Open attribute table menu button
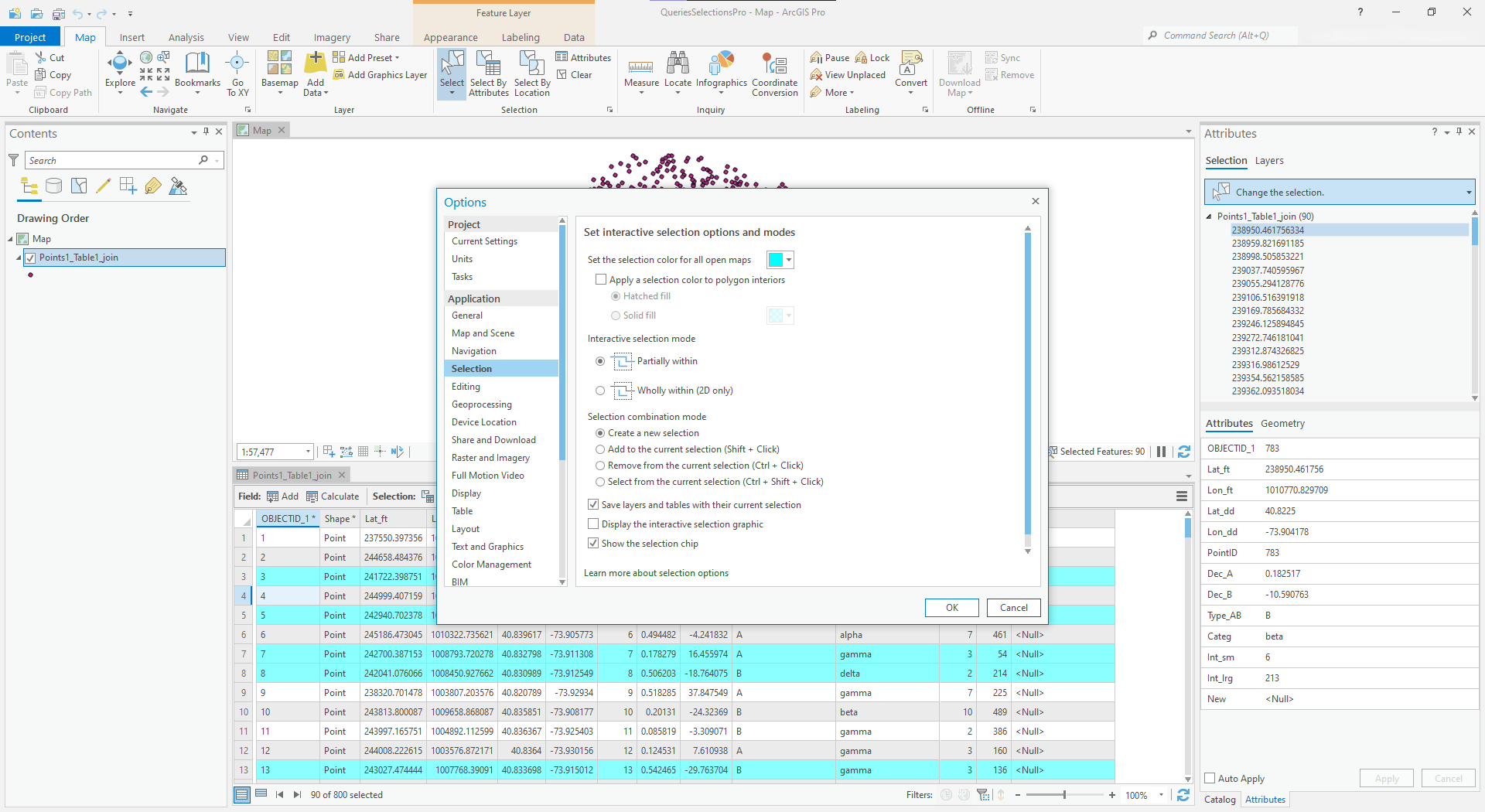The width and height of the screenshot is (1485, 812). 1181,496
